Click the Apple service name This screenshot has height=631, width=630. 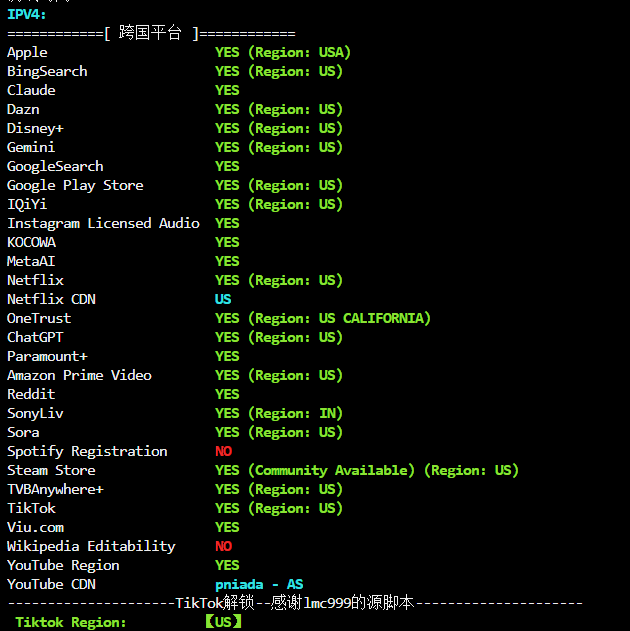[27, 53]
